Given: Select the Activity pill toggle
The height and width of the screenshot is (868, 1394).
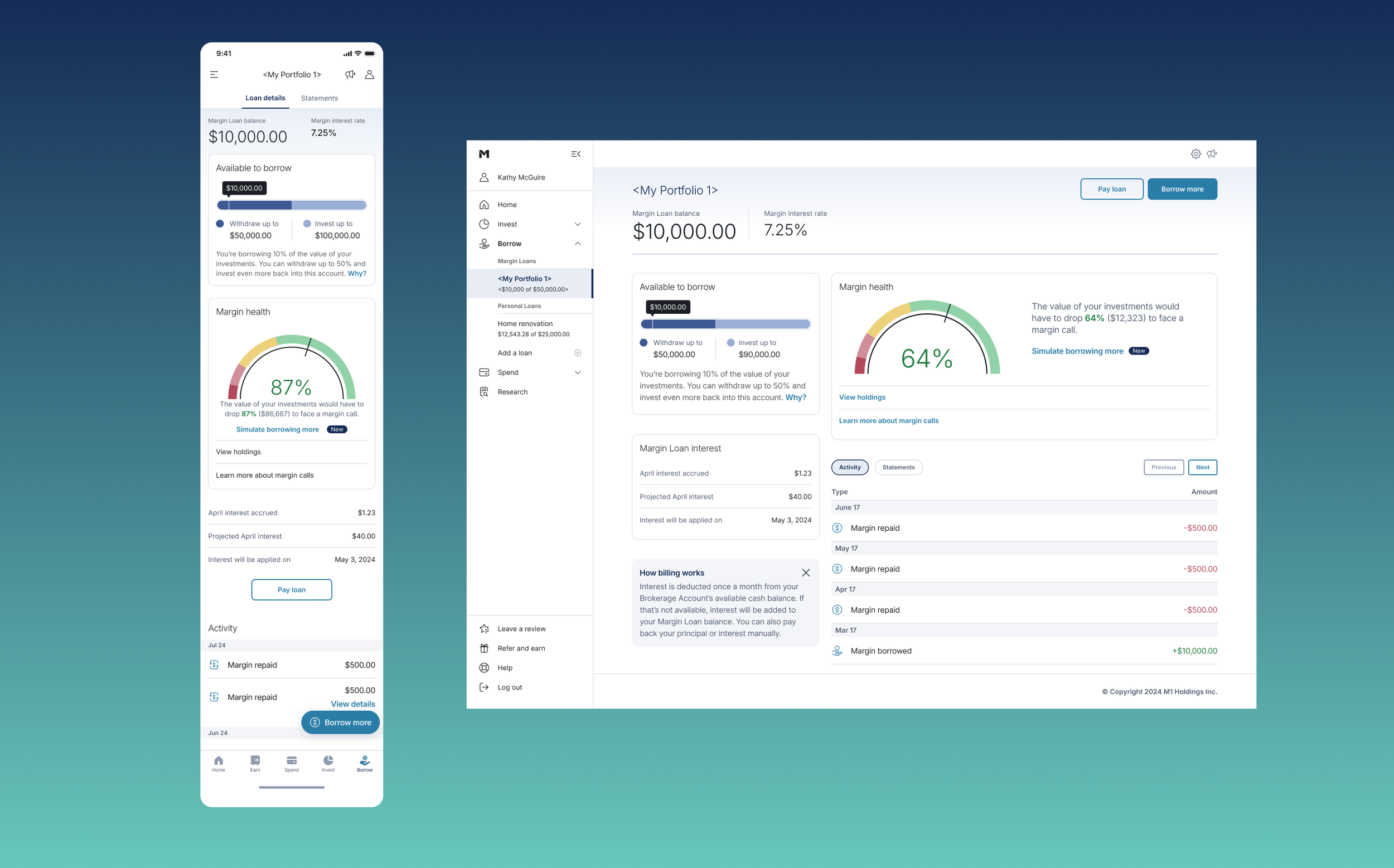Looking at the screenshot, I should pos(850,467).
